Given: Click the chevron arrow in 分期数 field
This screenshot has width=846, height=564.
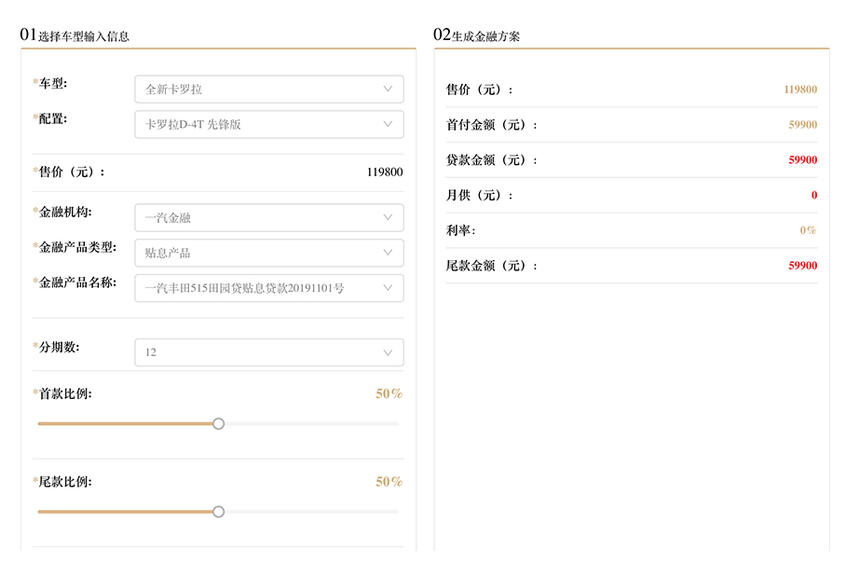Looking at the screenshot, I should click(388, 352).
